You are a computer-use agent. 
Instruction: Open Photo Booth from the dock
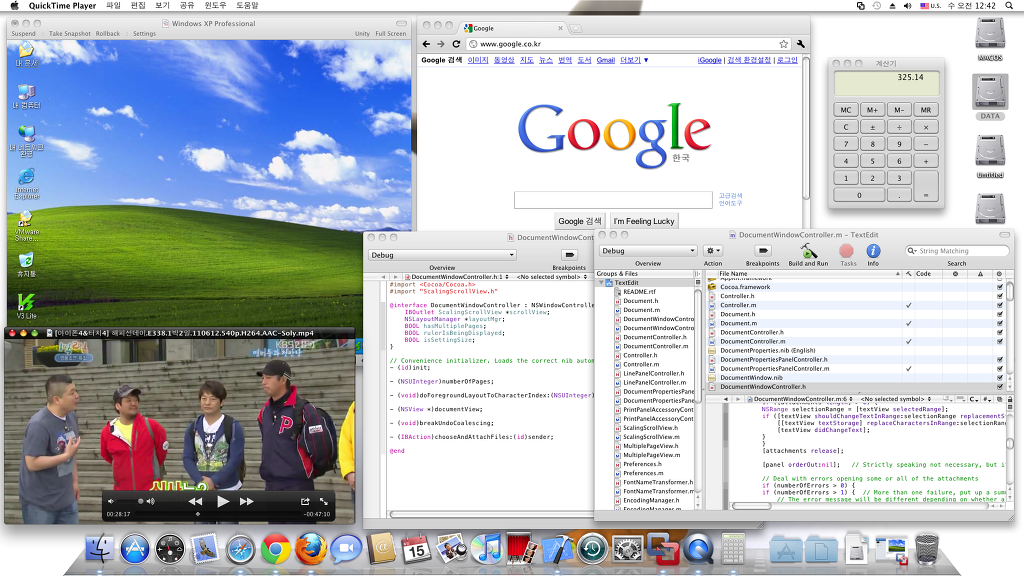click(x=521, y=549)
